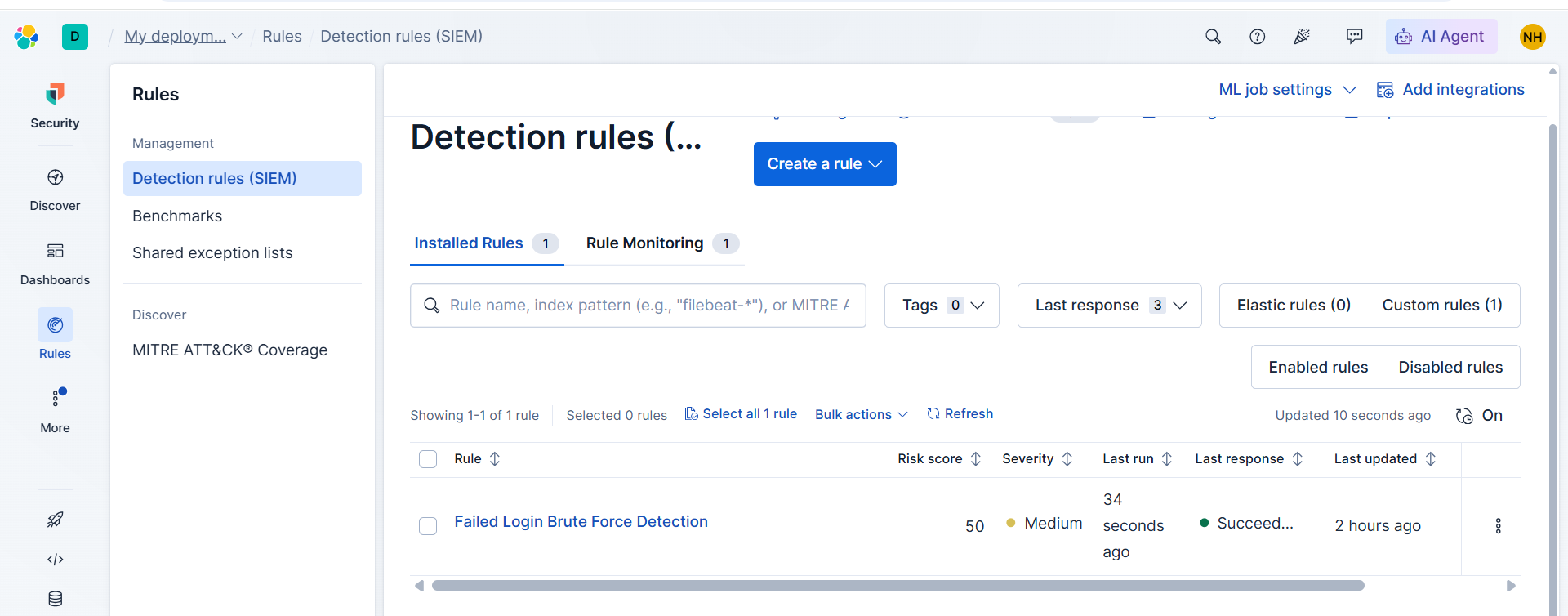
Task: Check the Failed Login Brute Force Detection row
Action: (x=428, y=526)
